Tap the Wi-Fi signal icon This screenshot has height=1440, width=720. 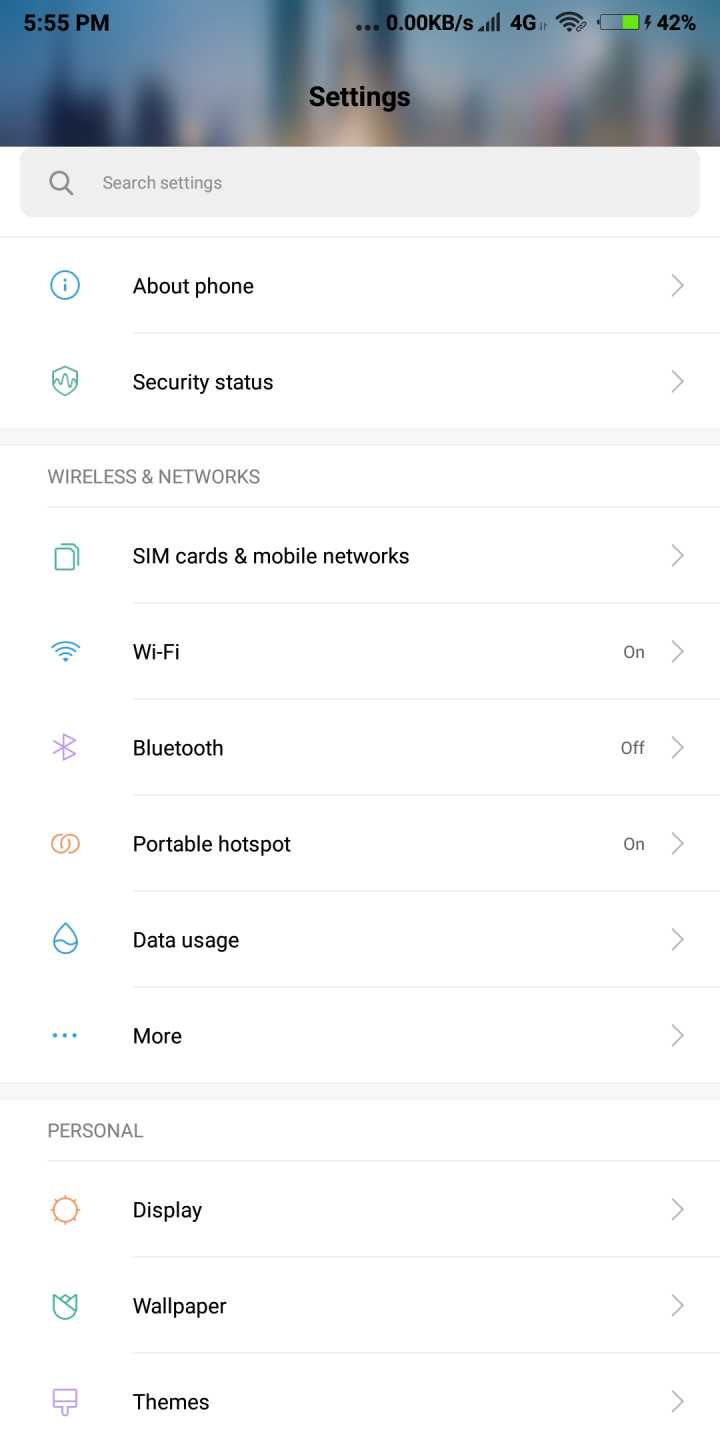point(65,652)
